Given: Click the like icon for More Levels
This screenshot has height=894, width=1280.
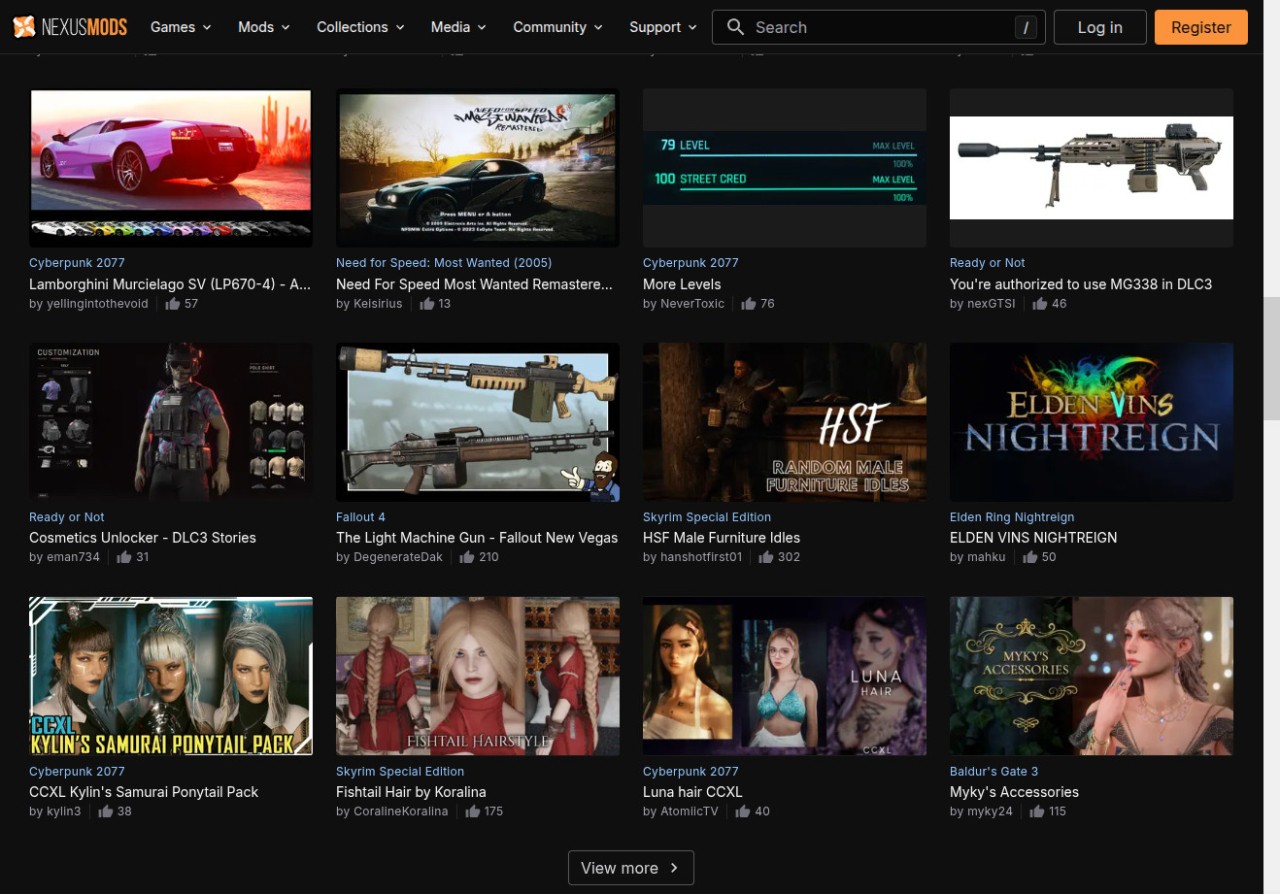Looking at the screenshot, I should (748, 303).
